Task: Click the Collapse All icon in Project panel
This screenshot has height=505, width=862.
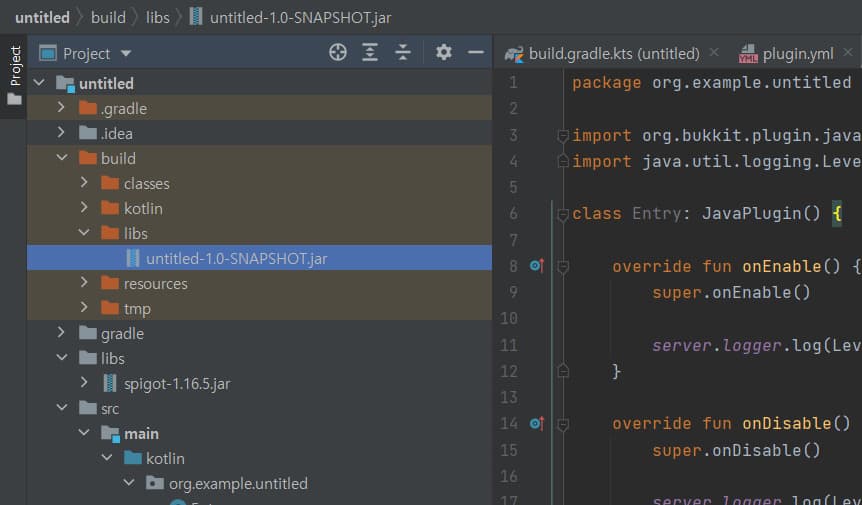Action: 402,53
